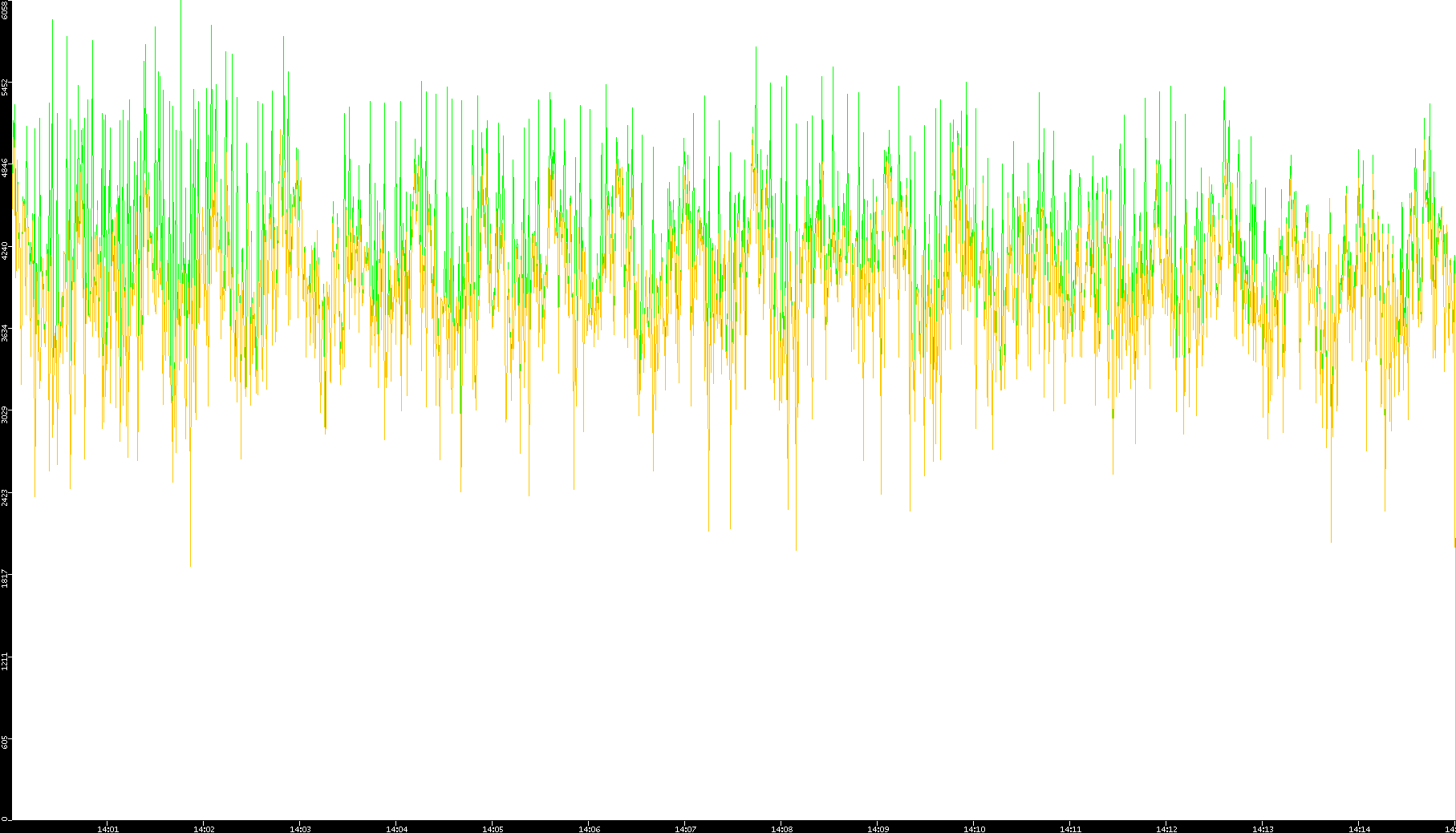Select the 605 vertical axis label
The height and width of the screenshot is (833, 1456).
[5, 742]
